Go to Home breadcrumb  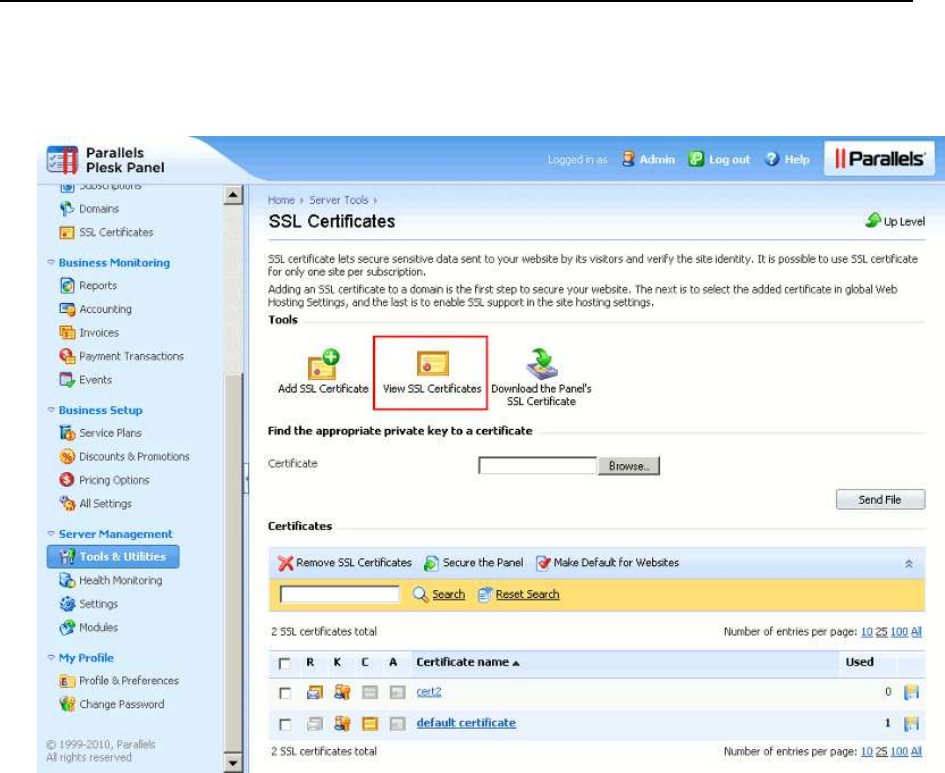click(281, 200)
